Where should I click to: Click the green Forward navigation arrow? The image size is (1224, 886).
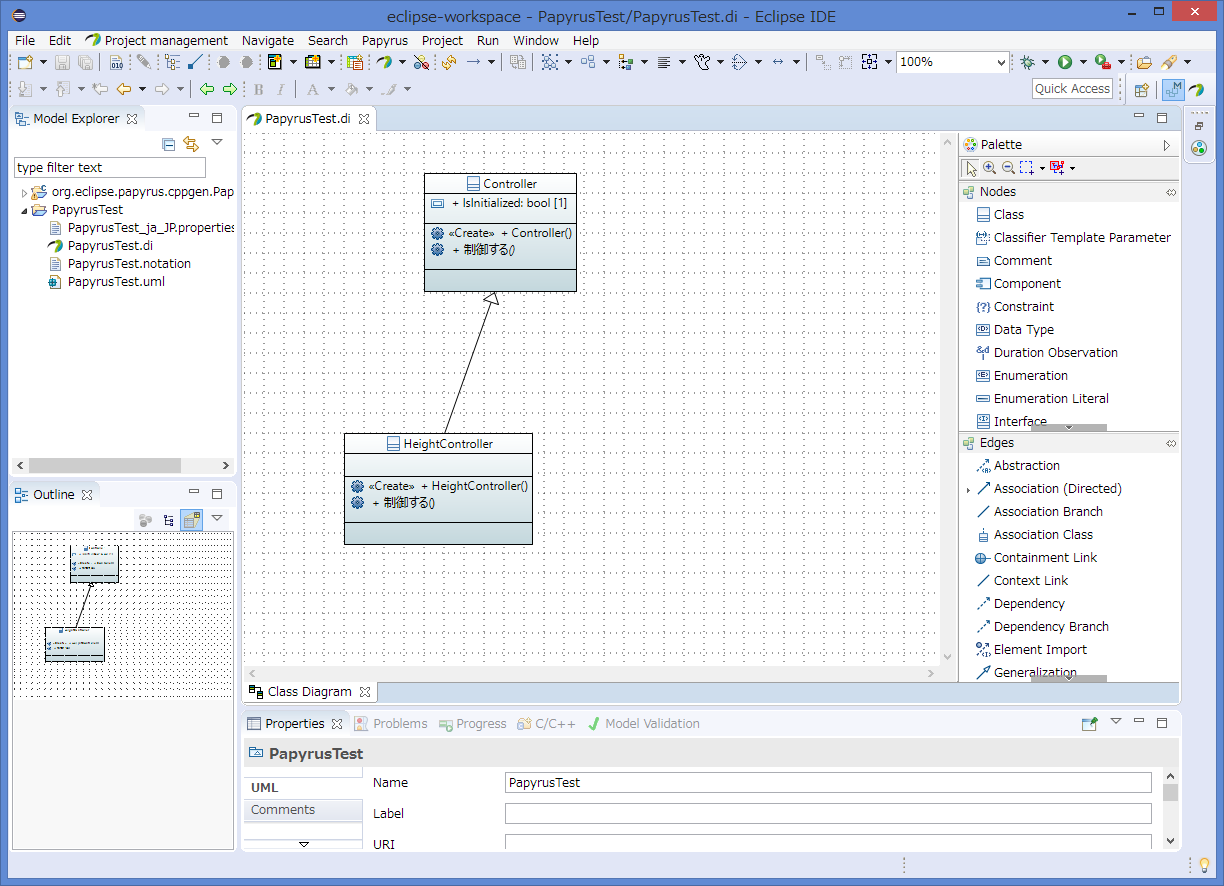229,89
